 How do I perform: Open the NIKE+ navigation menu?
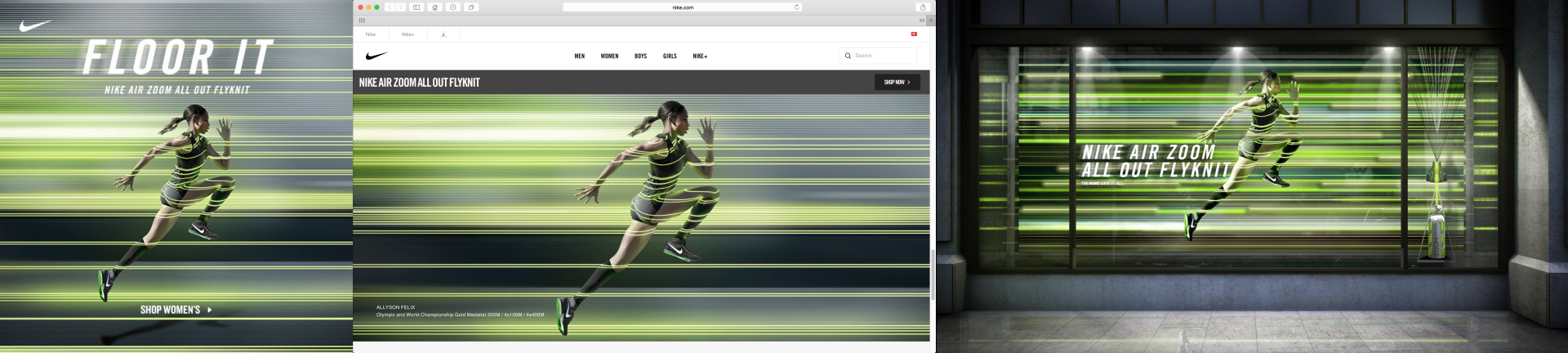700,56
